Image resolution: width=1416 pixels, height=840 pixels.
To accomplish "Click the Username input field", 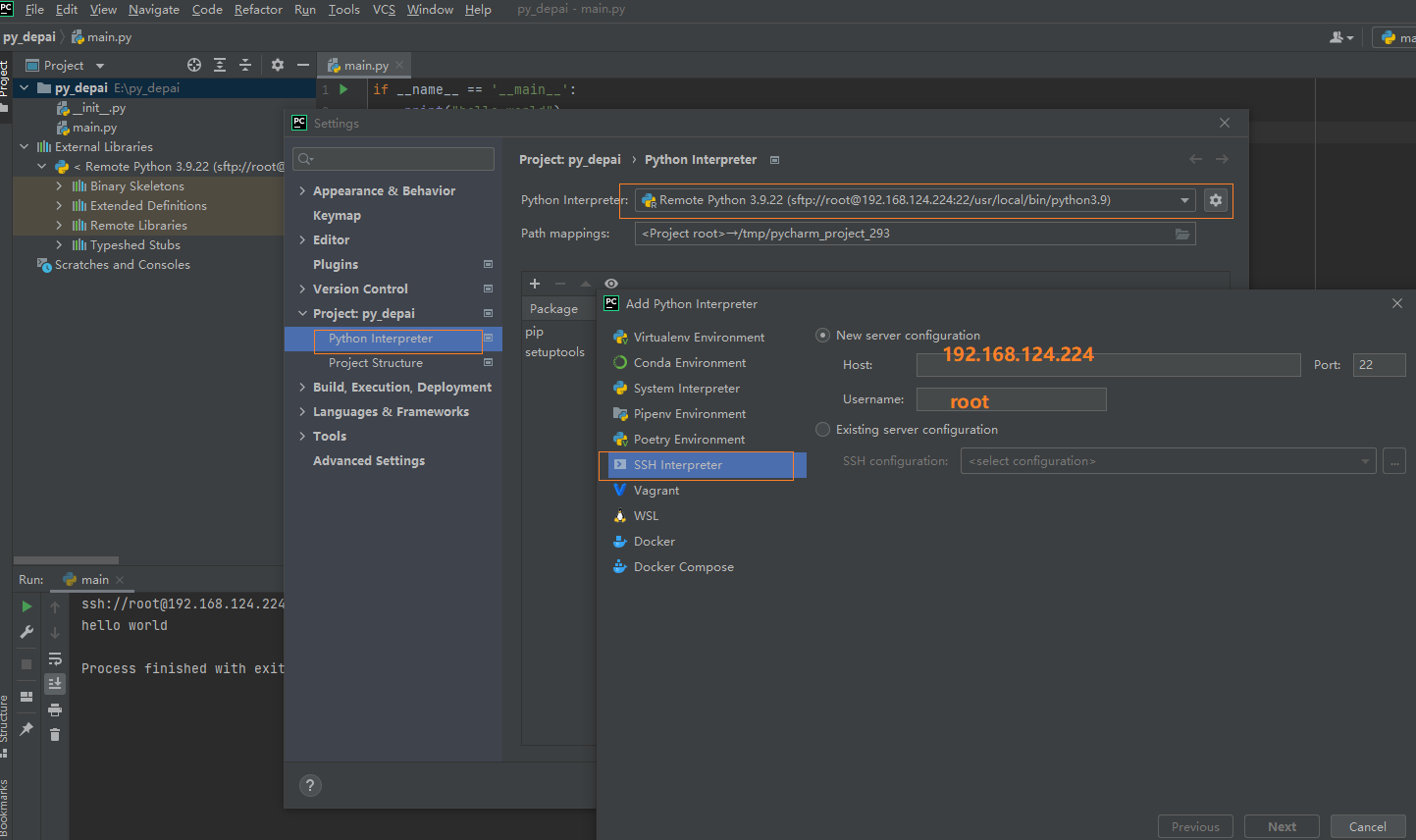I will [x=1011, y=399].
